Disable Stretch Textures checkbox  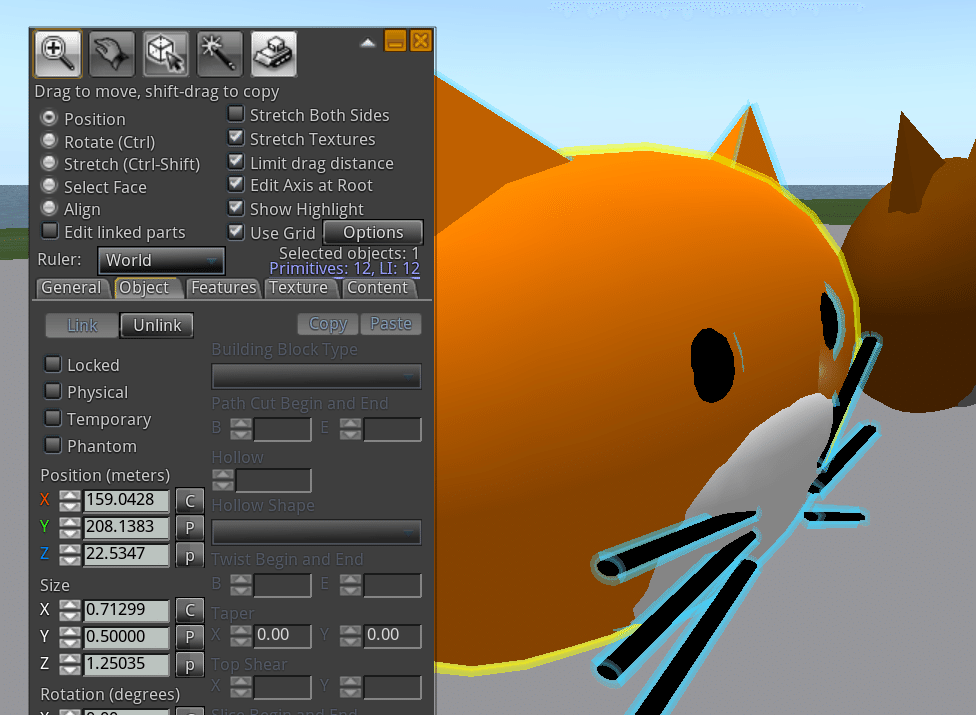pos(236,138)
